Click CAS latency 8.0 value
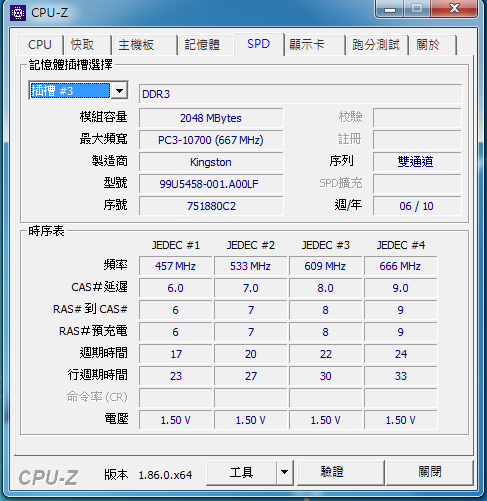This screenshot has height=501, width=487. pyautogui.click(x=325, y=288)
